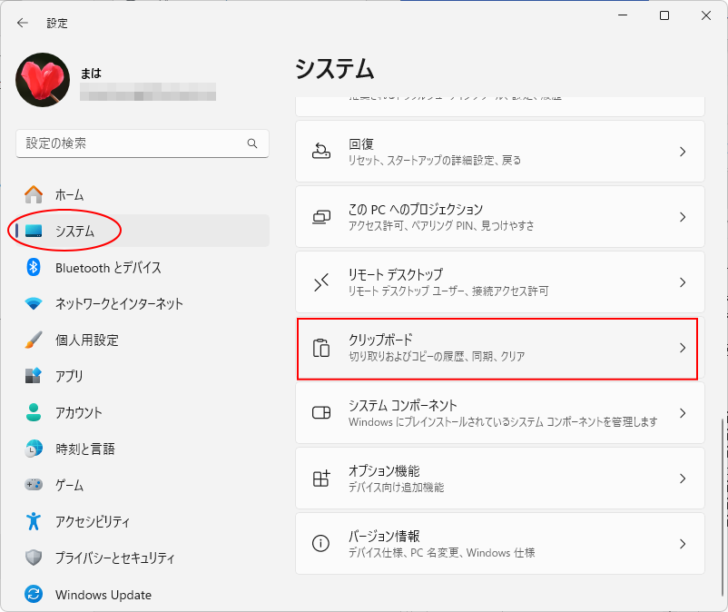Screen dimensions: 728x612
Task: Open ネットワークとインターネット settings
Action: pyautogui.click(x=119, y=304)
